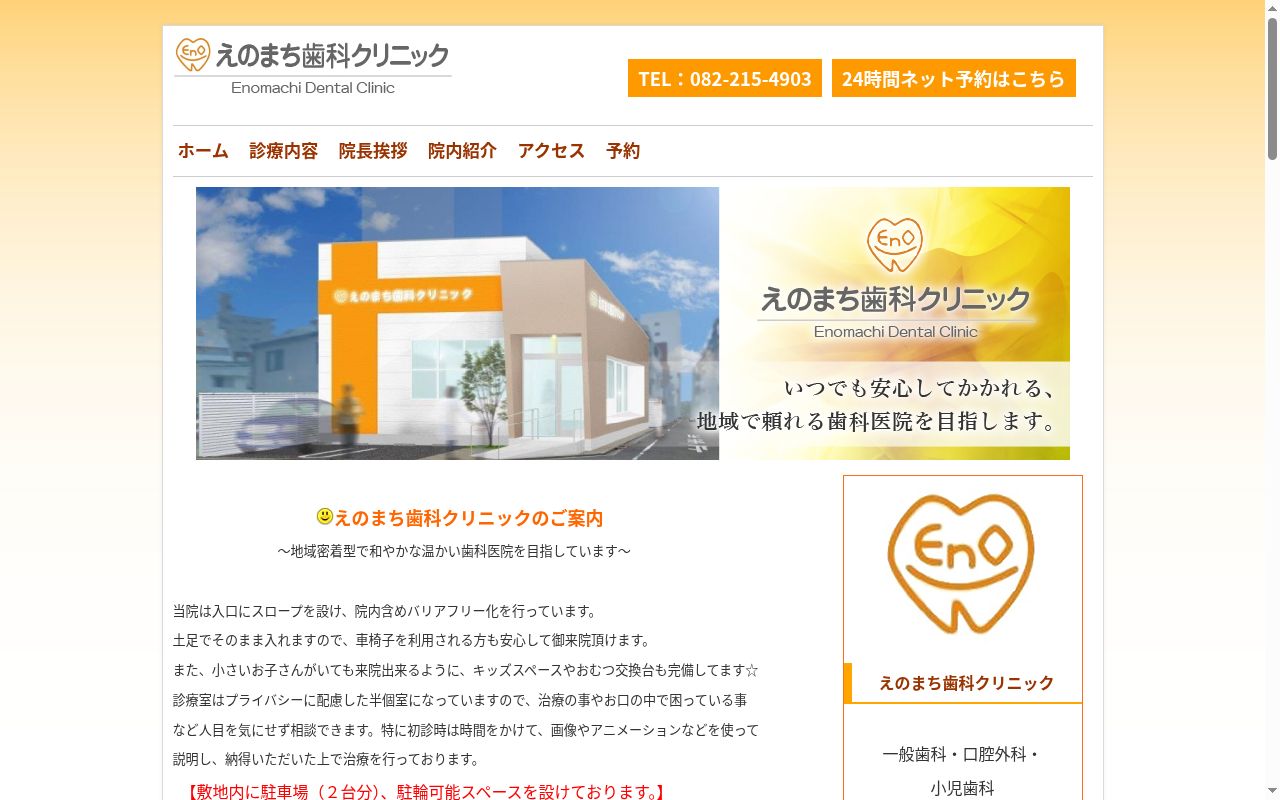
Task: Click the scrollbar down arrow
Action: click(x=1272, y=792)
